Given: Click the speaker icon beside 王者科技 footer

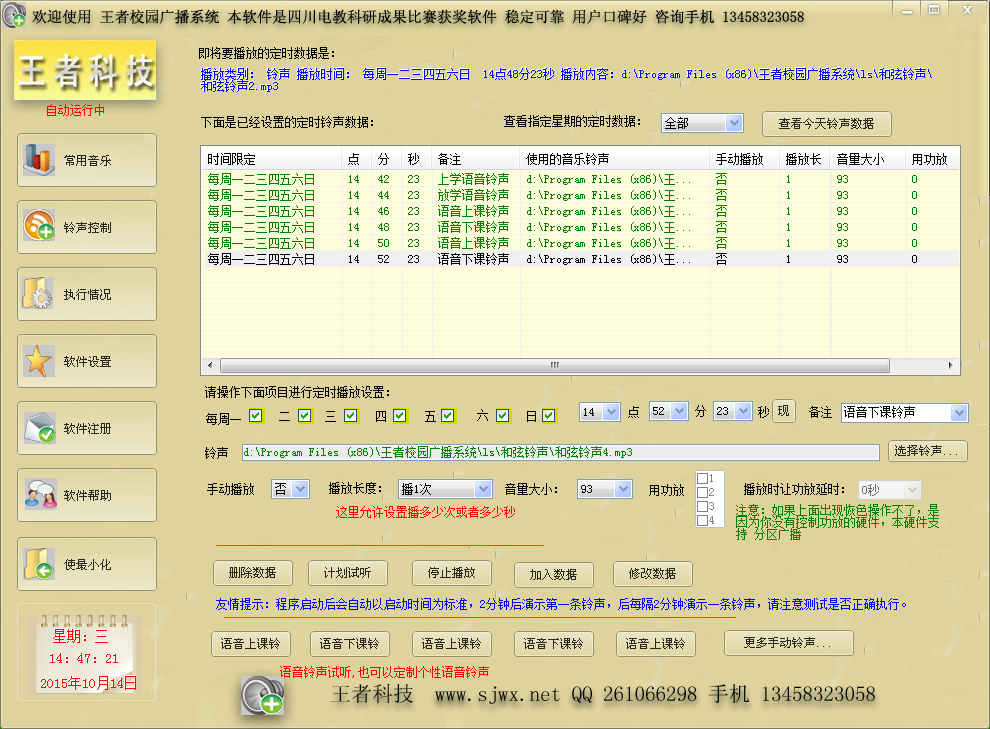Looking at the screenshot, I should coord(263,695).
